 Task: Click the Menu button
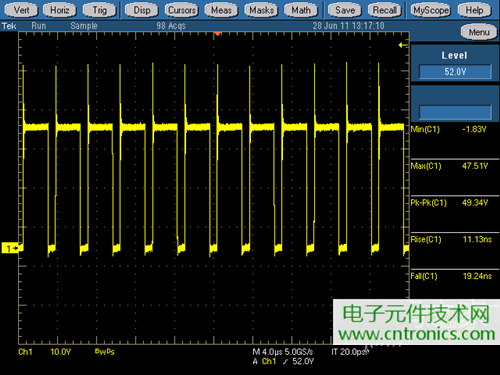point(479,32)
